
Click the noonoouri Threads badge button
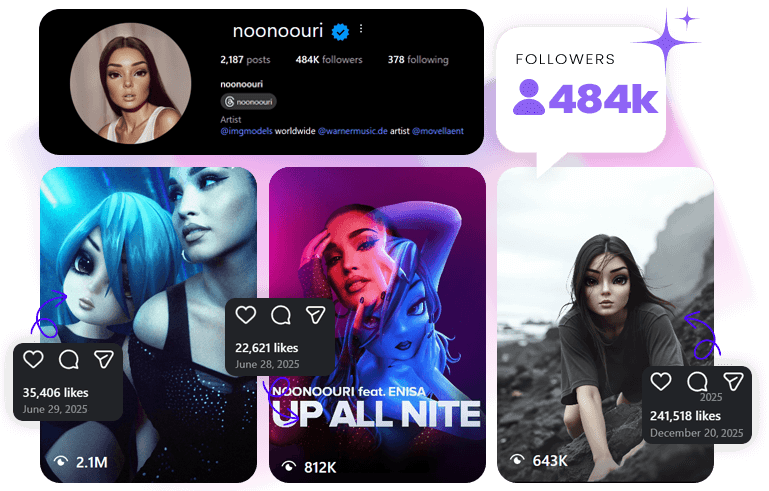(248, 102)
